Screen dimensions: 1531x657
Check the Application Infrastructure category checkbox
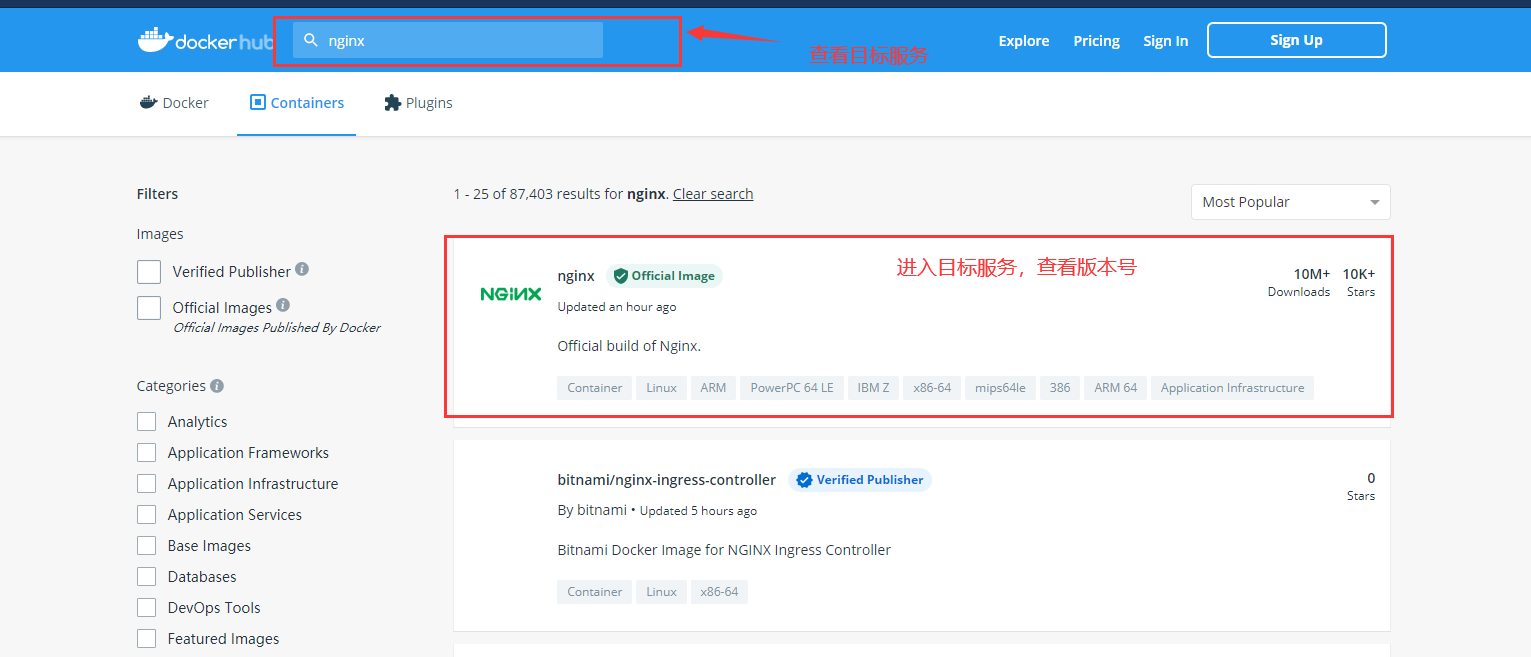(147, 484)
